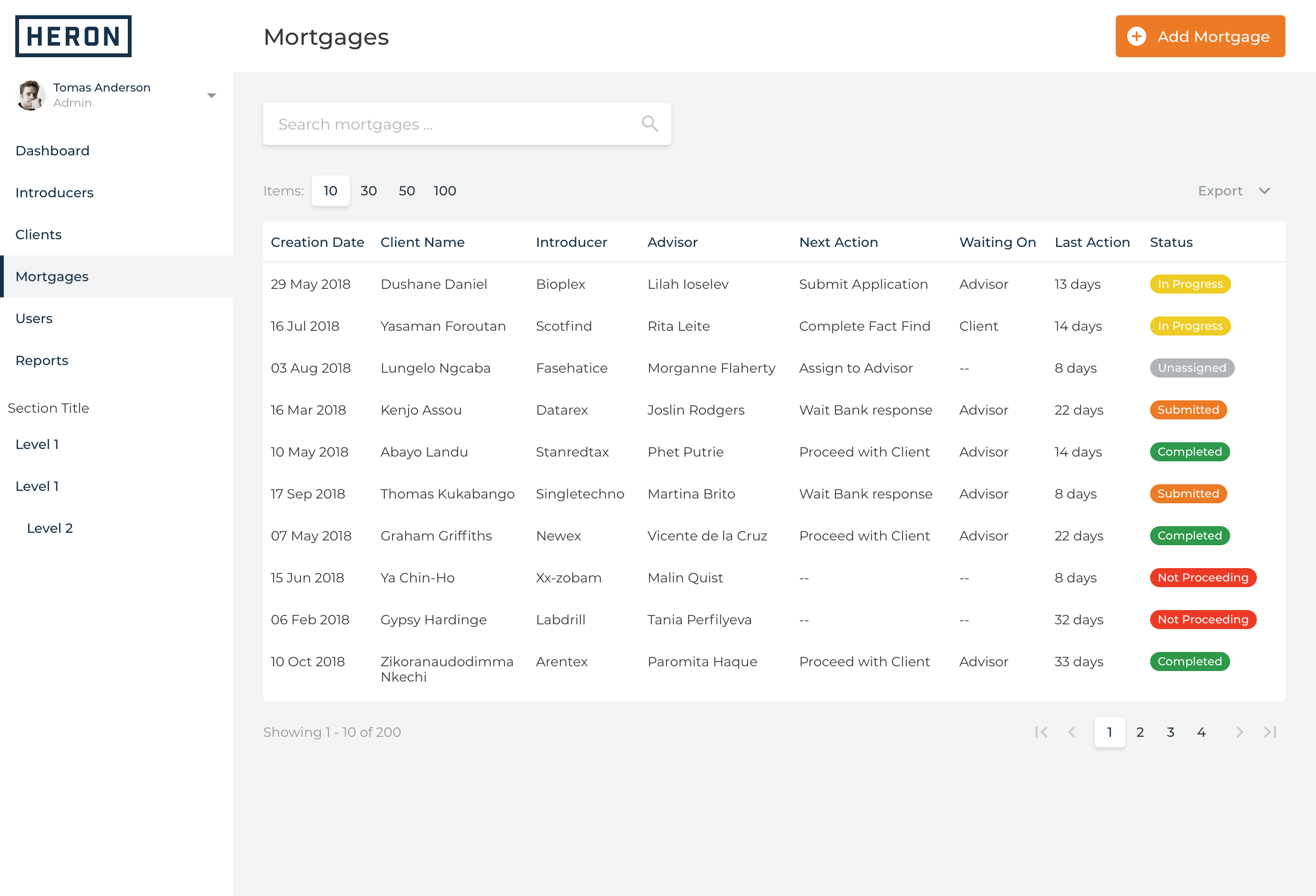The image size is (1316, 896).
Task: Click the Complete Fact Find next action
Action: tap(864, 326)
